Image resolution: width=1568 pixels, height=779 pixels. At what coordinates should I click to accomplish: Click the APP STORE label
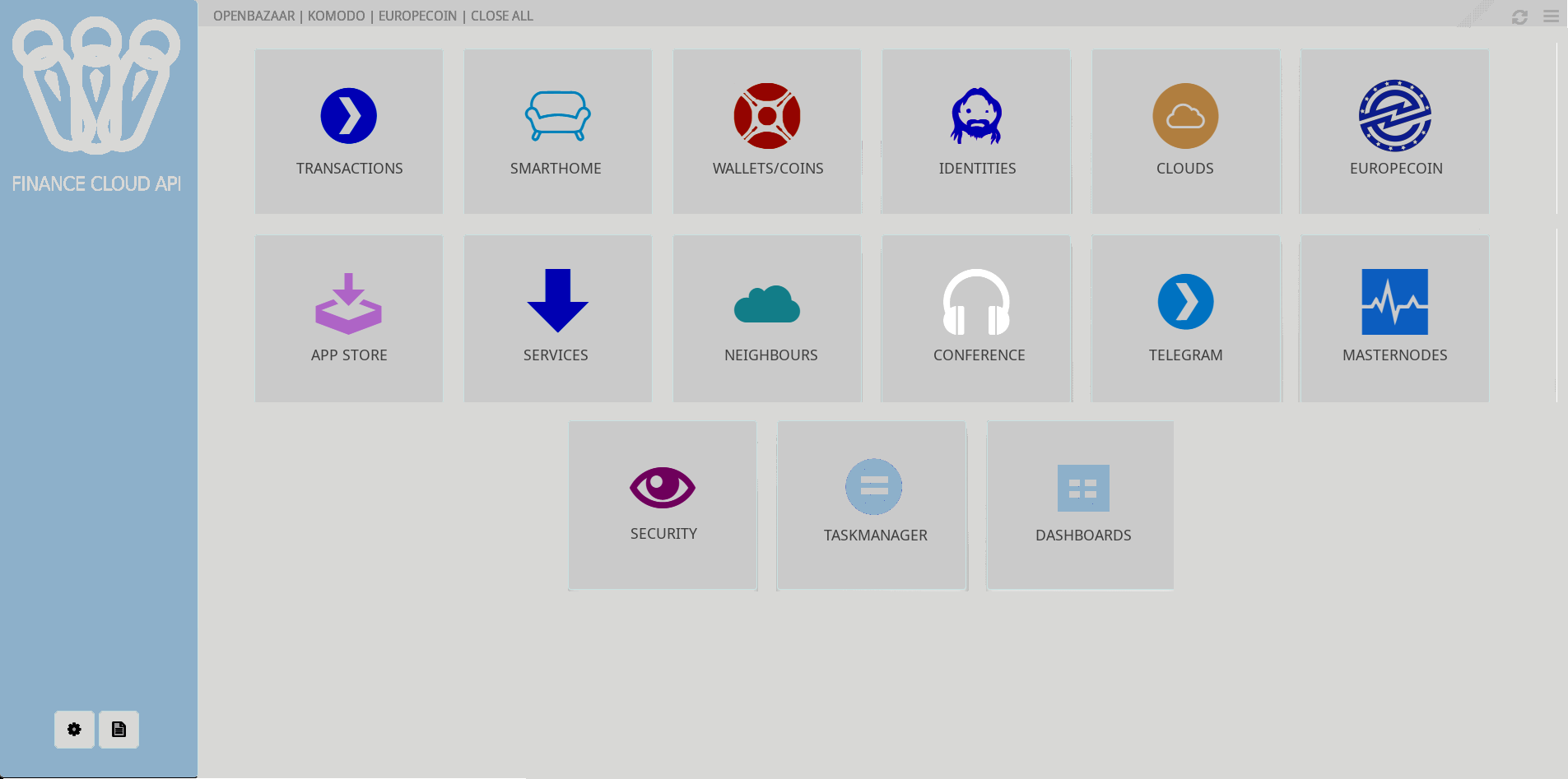point(349,355)
